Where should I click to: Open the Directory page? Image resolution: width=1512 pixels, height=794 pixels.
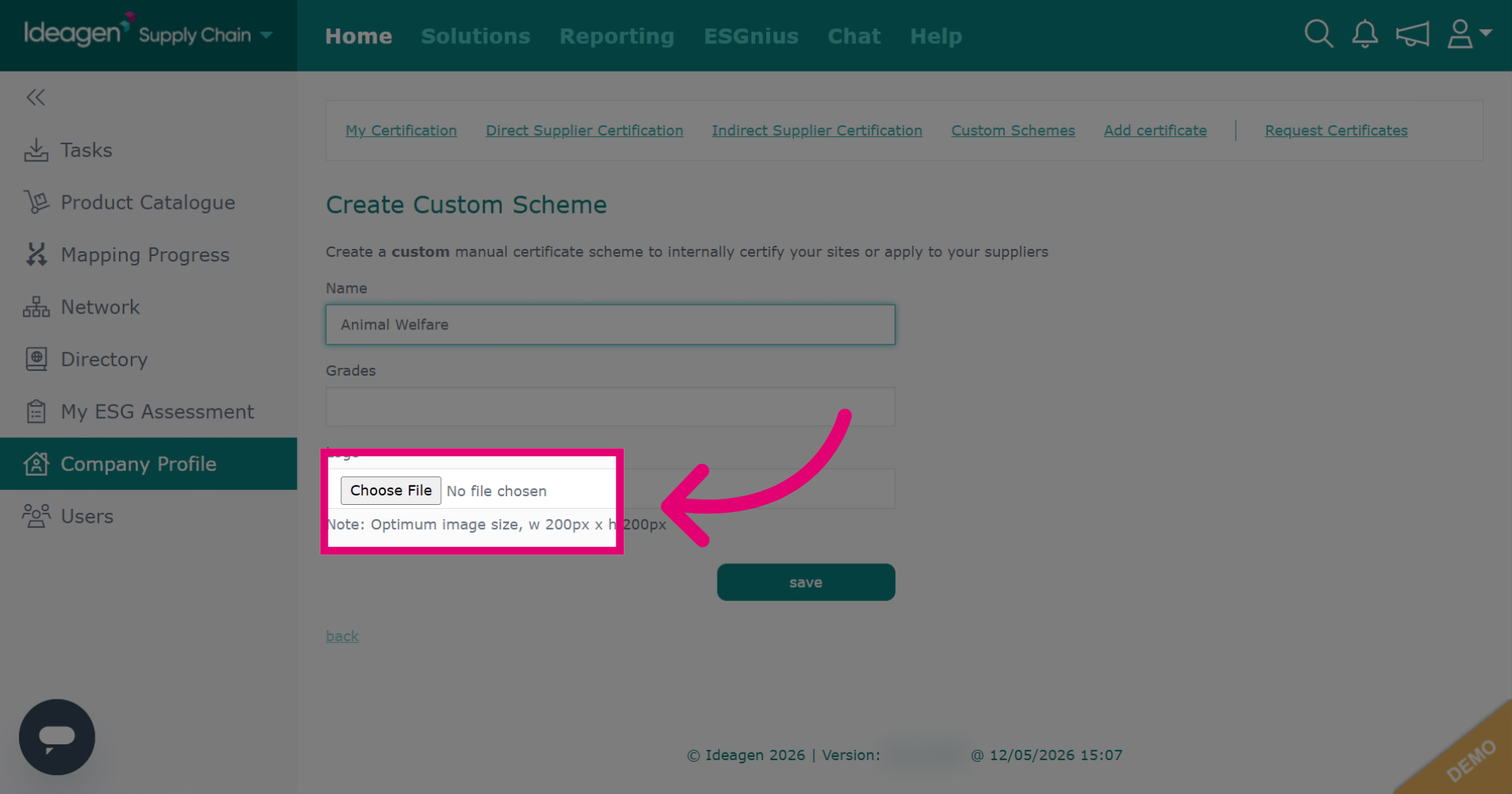148,359
